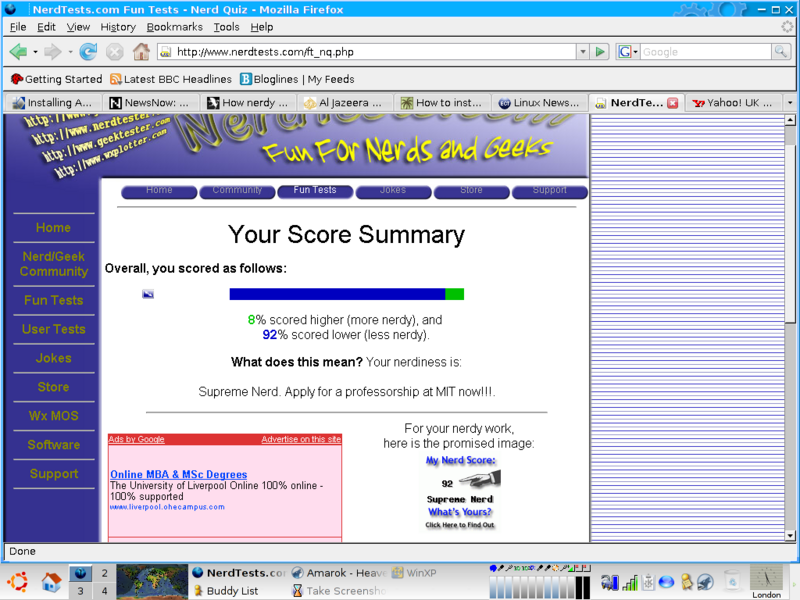The height and width of the screenshot is (600, 800).
Task: Open the Trash icon in the bottom panel
Action: click(x=732, y=582)
